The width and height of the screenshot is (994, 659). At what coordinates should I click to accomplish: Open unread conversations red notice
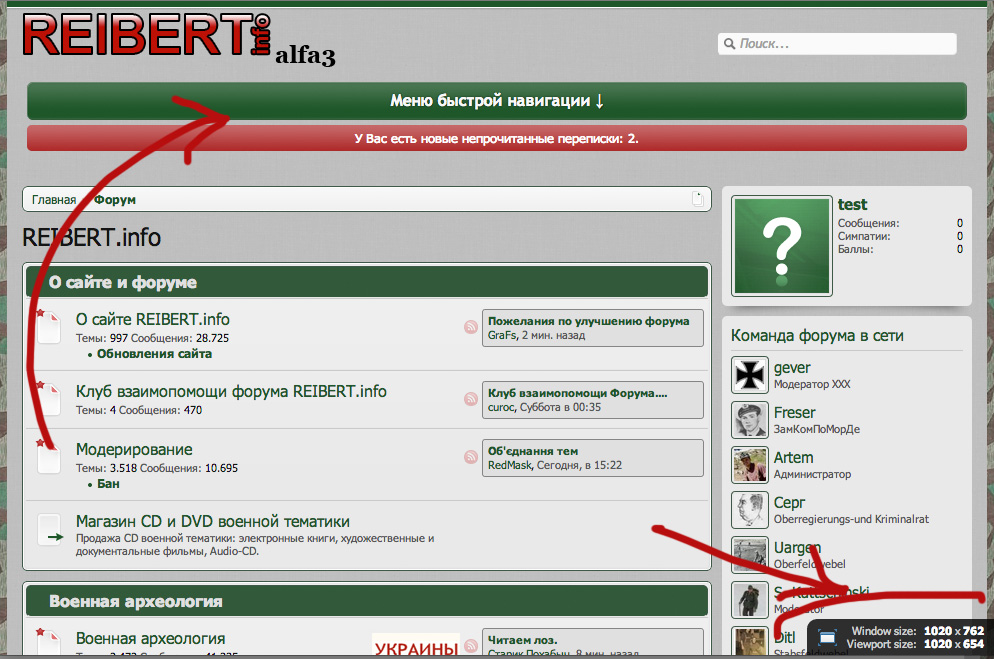click(497, 138)
